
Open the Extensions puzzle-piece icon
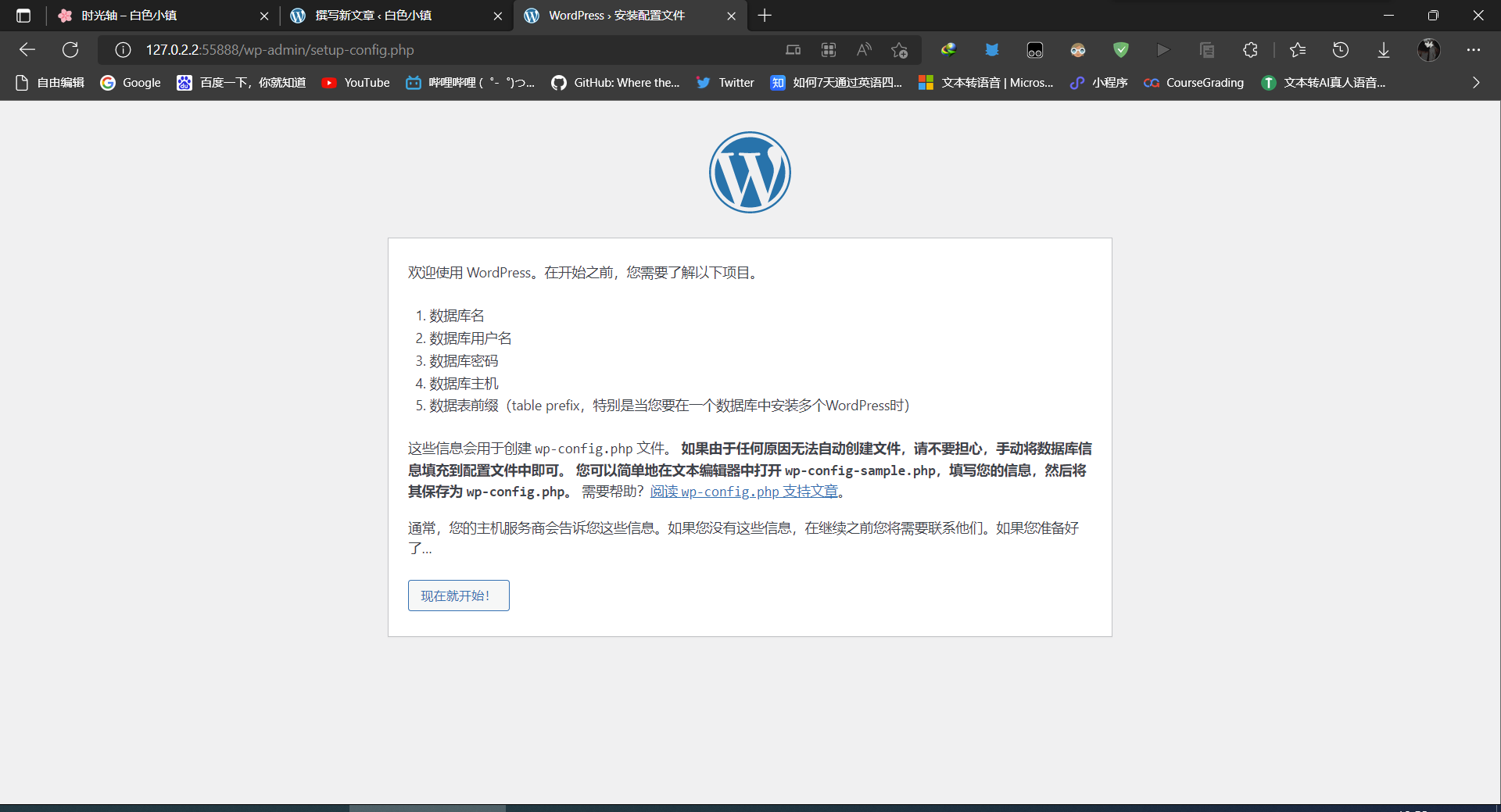coord(1250,50)
